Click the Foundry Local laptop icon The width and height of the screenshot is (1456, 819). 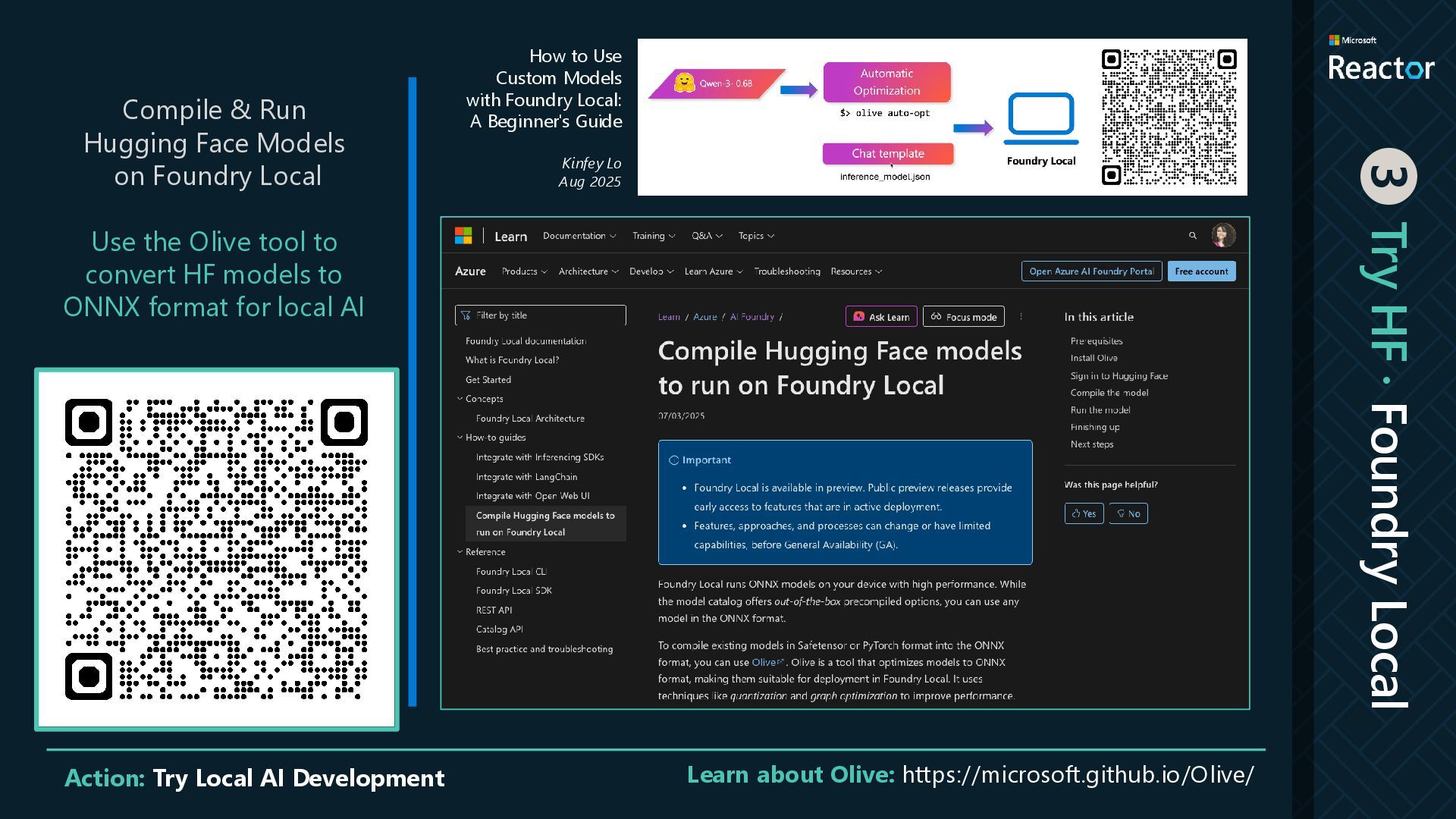[1040, 118]
